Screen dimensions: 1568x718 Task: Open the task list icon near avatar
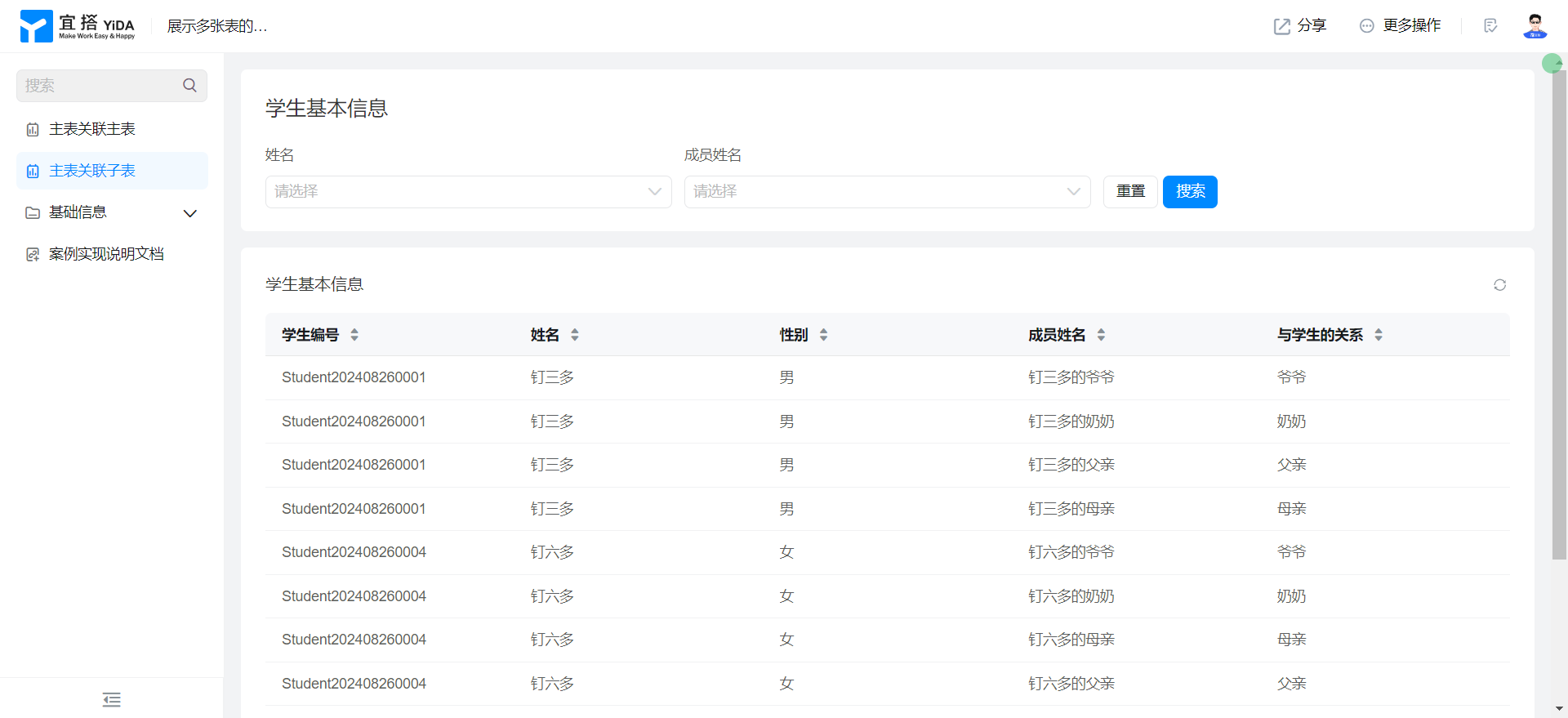(x=1490, y=26)
